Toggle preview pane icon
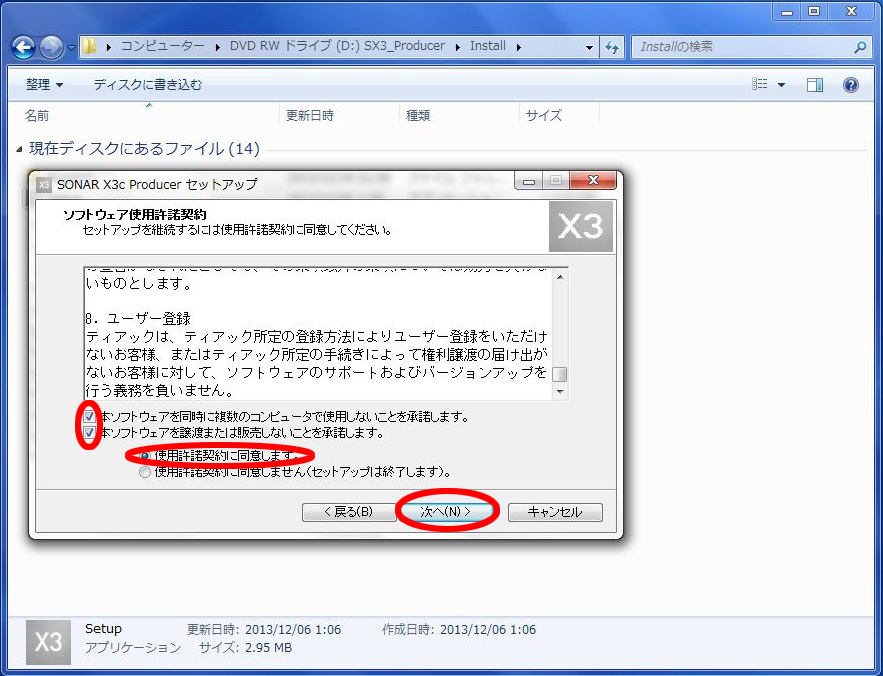The width and height of the screenshot is (883, 676). pyautogui.click(x=815, y=85)
